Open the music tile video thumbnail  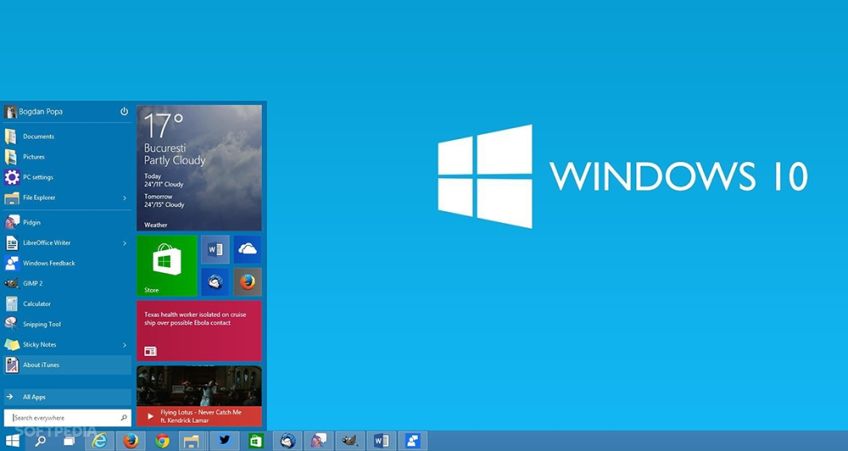199,386
